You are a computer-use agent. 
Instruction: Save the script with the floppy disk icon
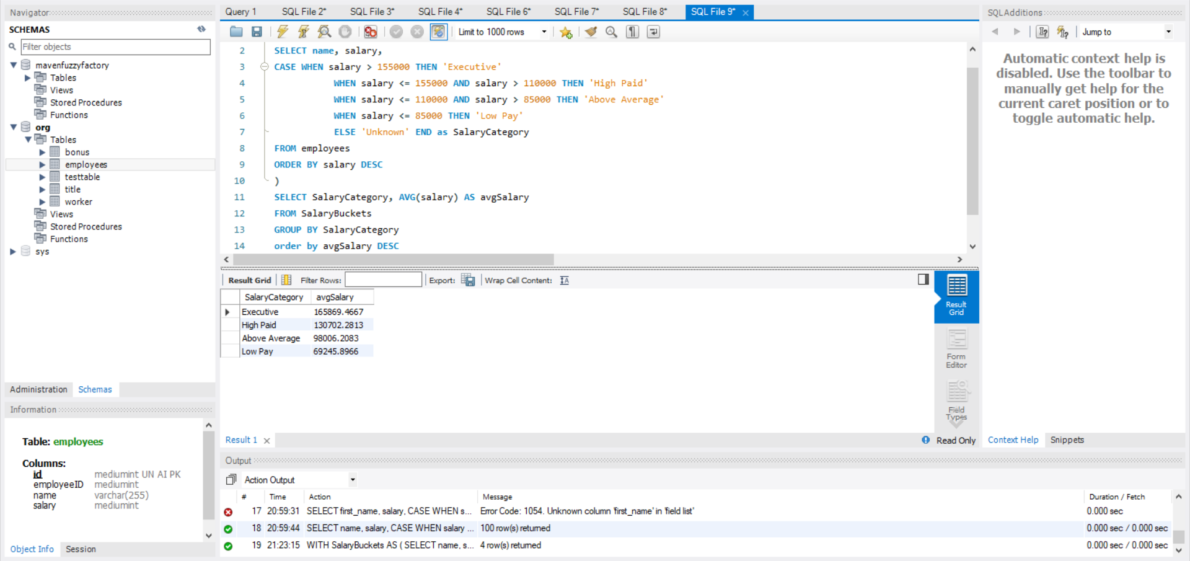[257, 32]
